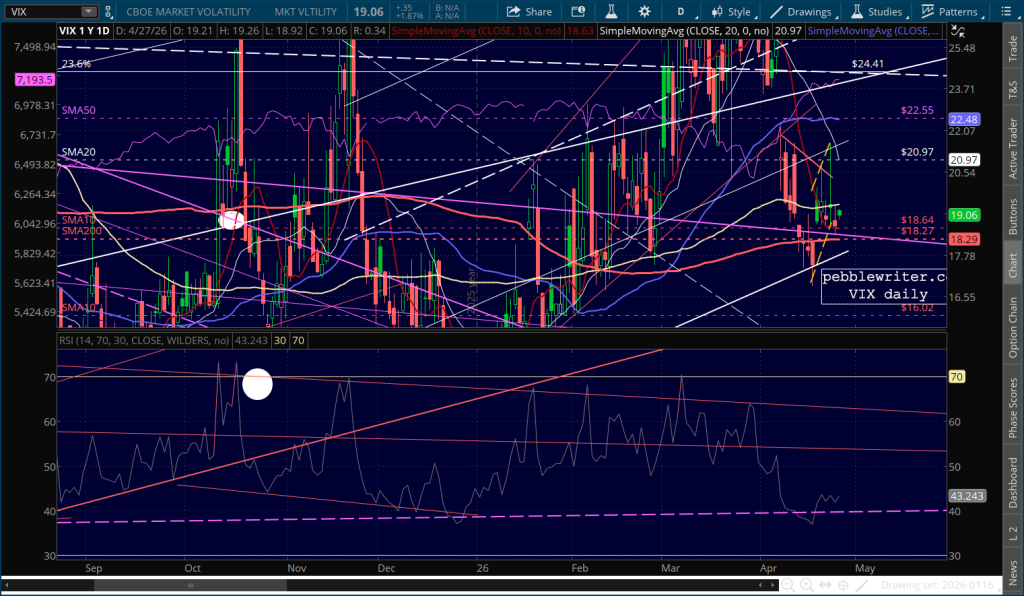Click the Share button in the toolbar
This screenshot has width=1024, height=596.
click(x=529, y=12)
